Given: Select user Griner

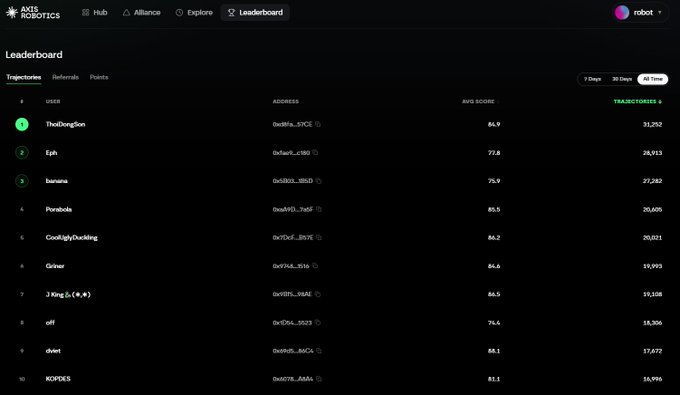Looking at the screenshot, I should tap(55, 266).
